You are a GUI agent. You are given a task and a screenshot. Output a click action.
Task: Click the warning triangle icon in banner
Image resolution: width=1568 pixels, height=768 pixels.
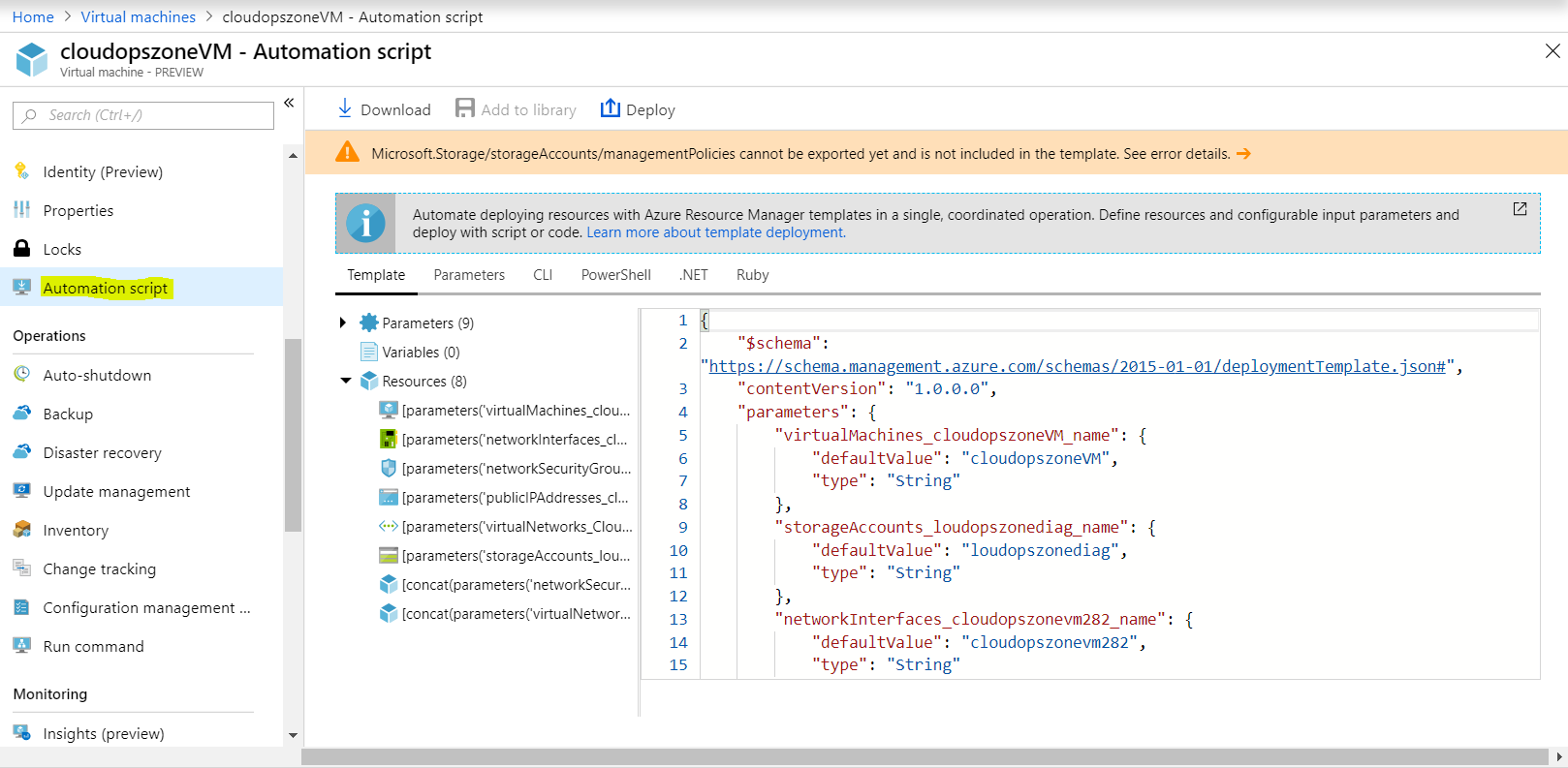pos(347,153)
